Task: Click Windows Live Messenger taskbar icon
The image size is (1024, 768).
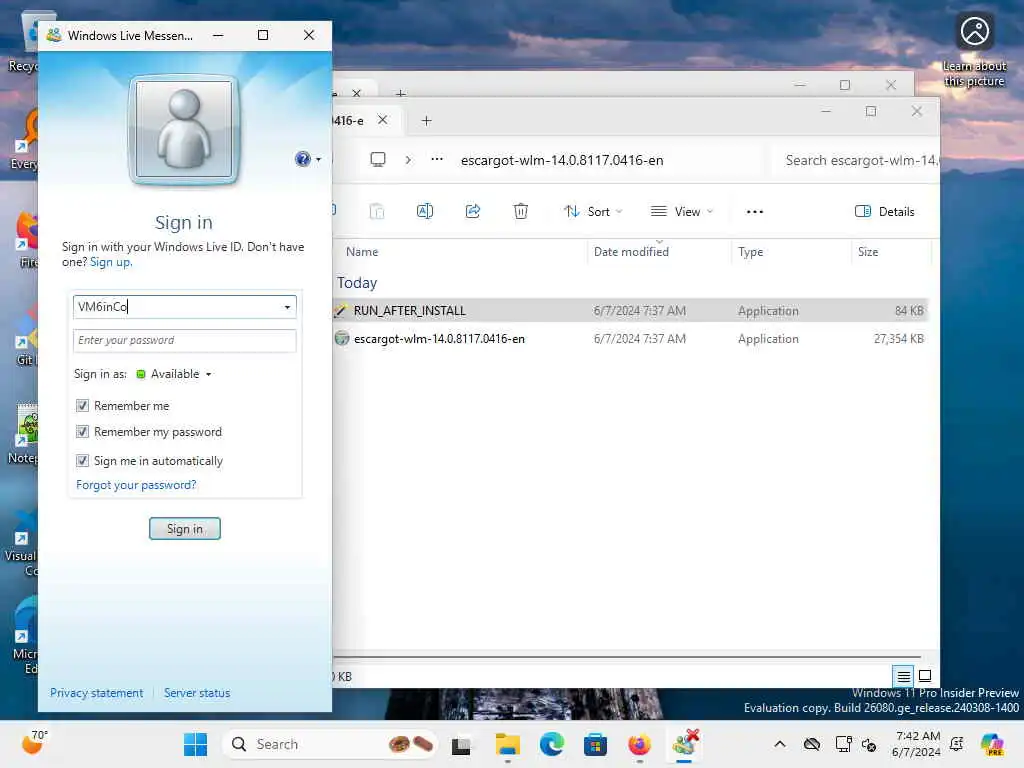Action: tap(684, 744)
